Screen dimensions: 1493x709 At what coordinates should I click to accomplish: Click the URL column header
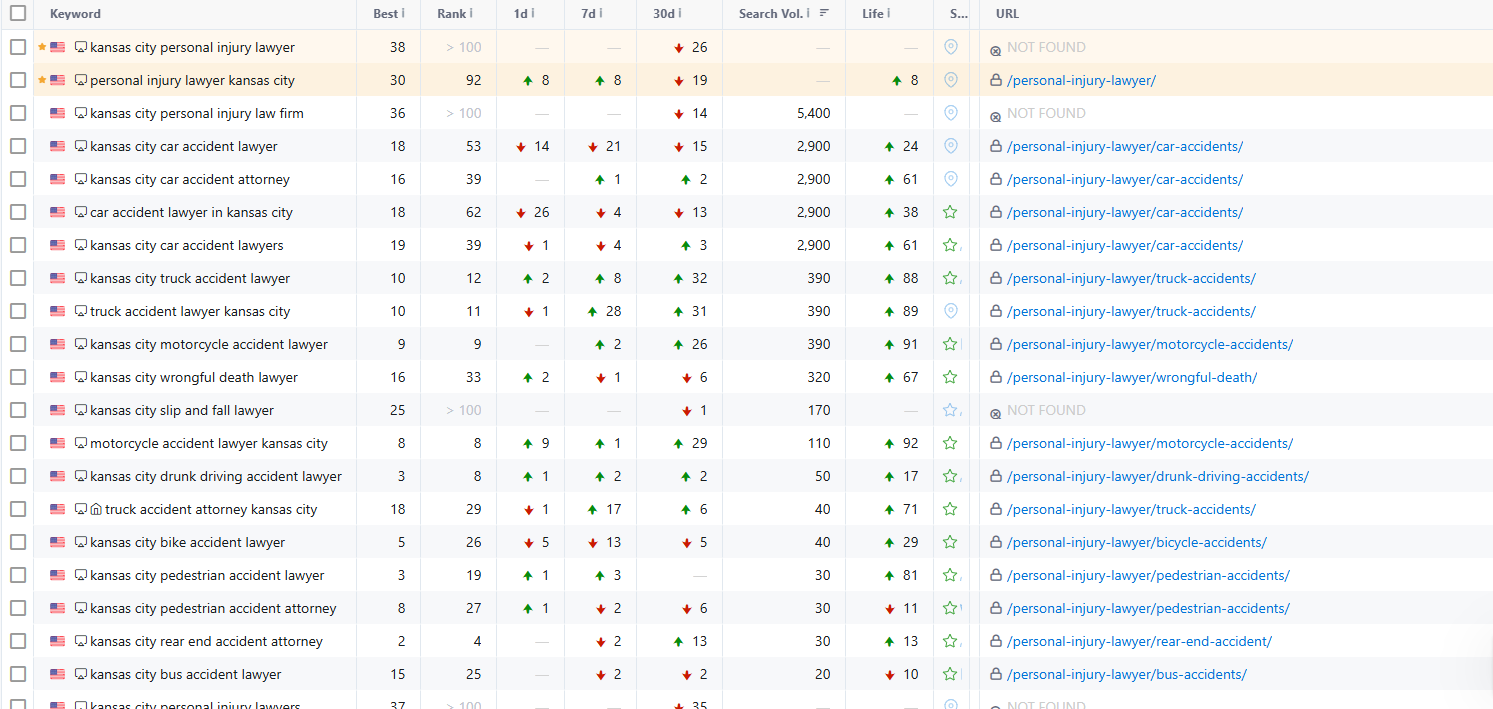1007,14
